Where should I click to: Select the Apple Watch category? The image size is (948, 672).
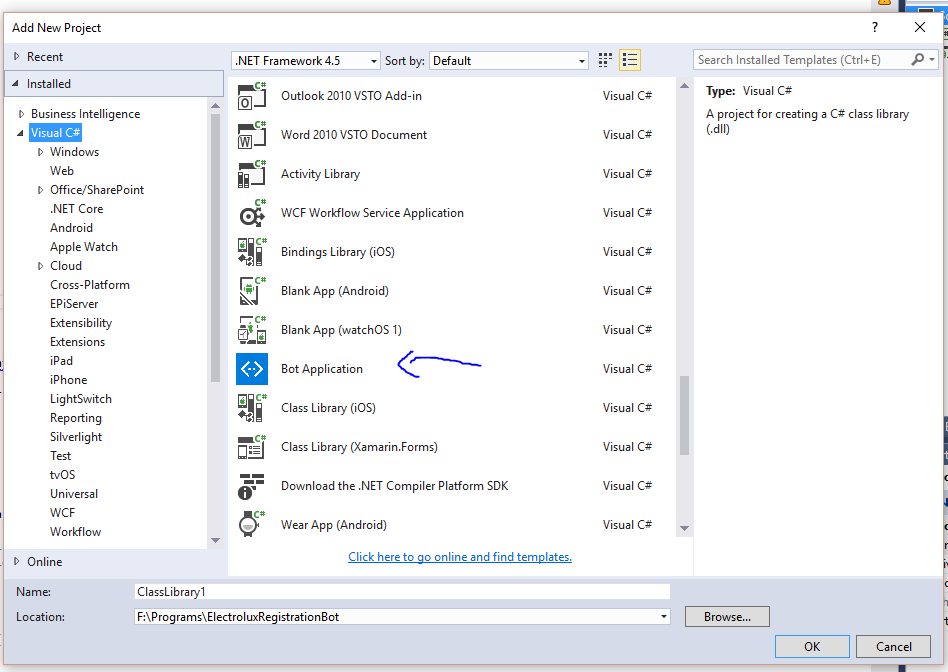click(84, 247)
